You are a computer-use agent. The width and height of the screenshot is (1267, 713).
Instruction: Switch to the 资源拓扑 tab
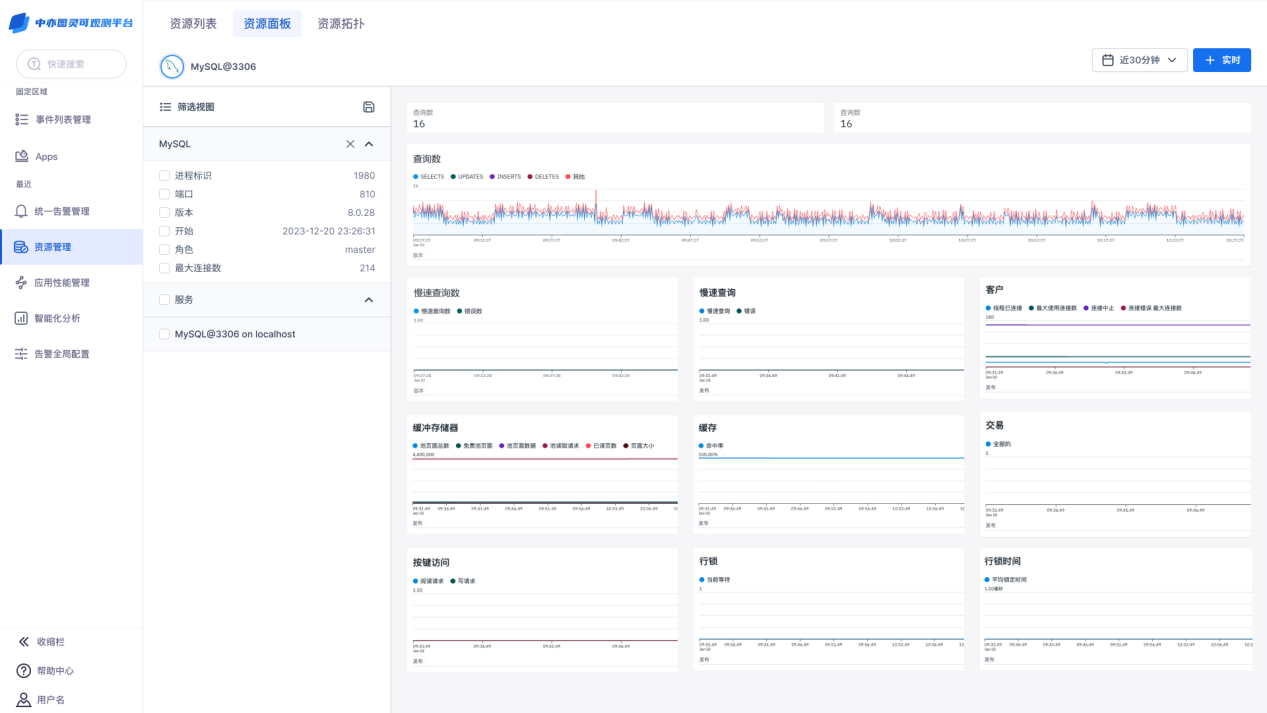pyautogui.click(x=340, y=23)
